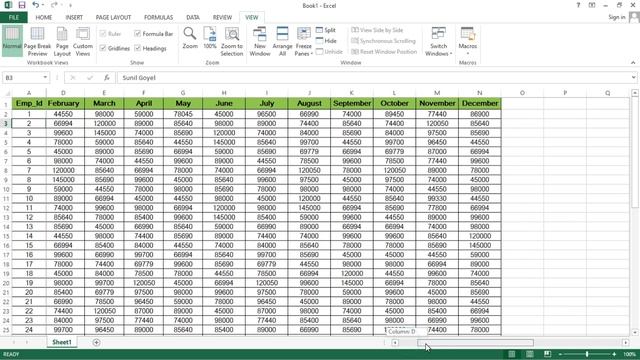Switch to Page Break Preview in status bar
The image size is (640, 360).
(547, 354)
